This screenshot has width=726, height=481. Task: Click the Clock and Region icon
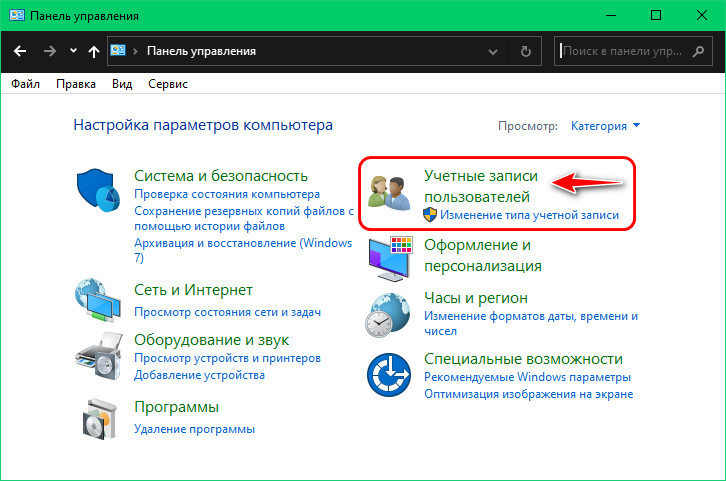[x=388, y=315]
